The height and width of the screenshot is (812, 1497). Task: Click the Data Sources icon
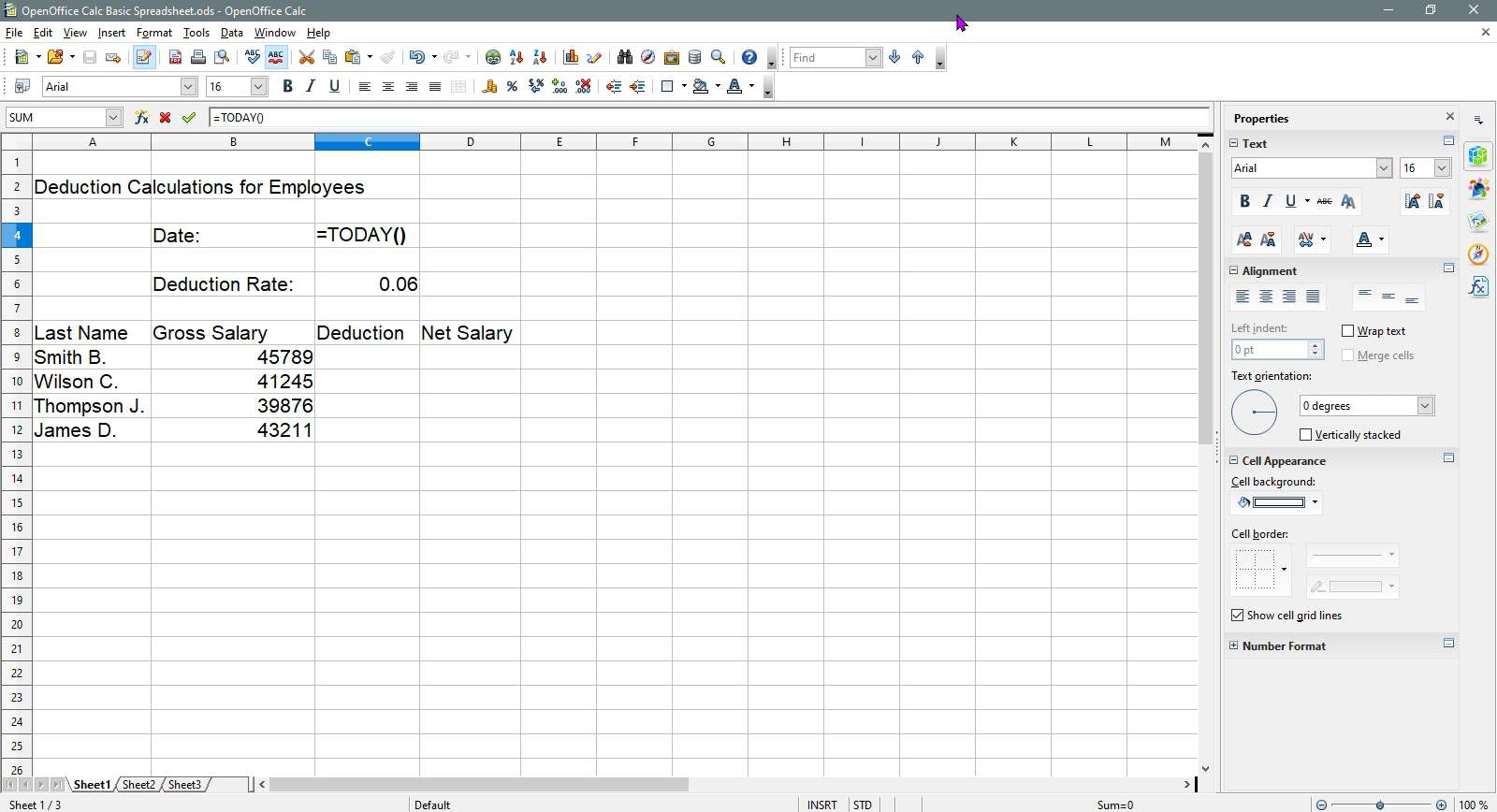[694, 57]
